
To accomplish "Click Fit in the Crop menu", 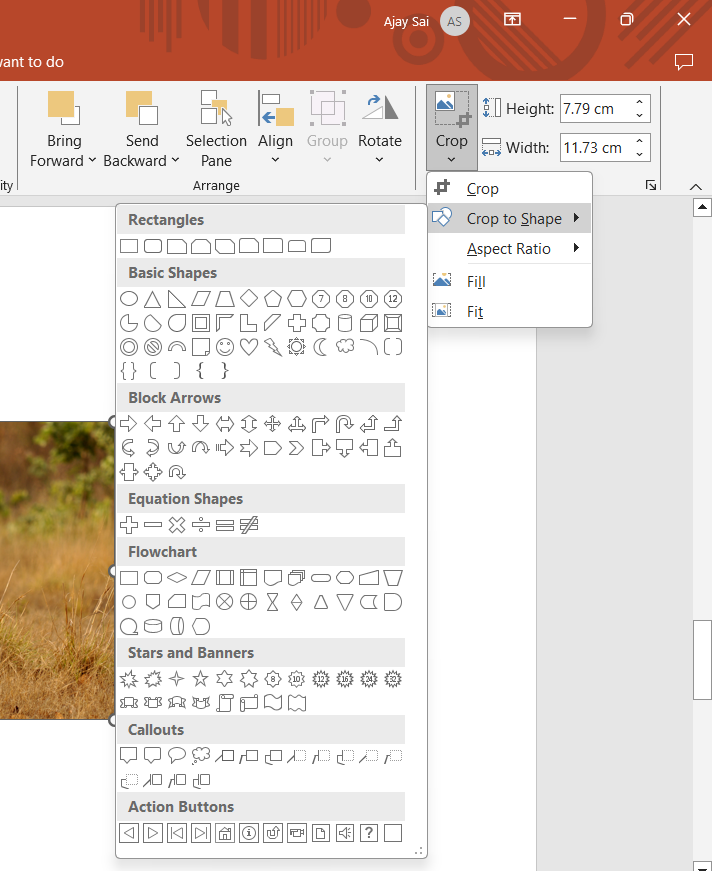I will pos(475,312).
